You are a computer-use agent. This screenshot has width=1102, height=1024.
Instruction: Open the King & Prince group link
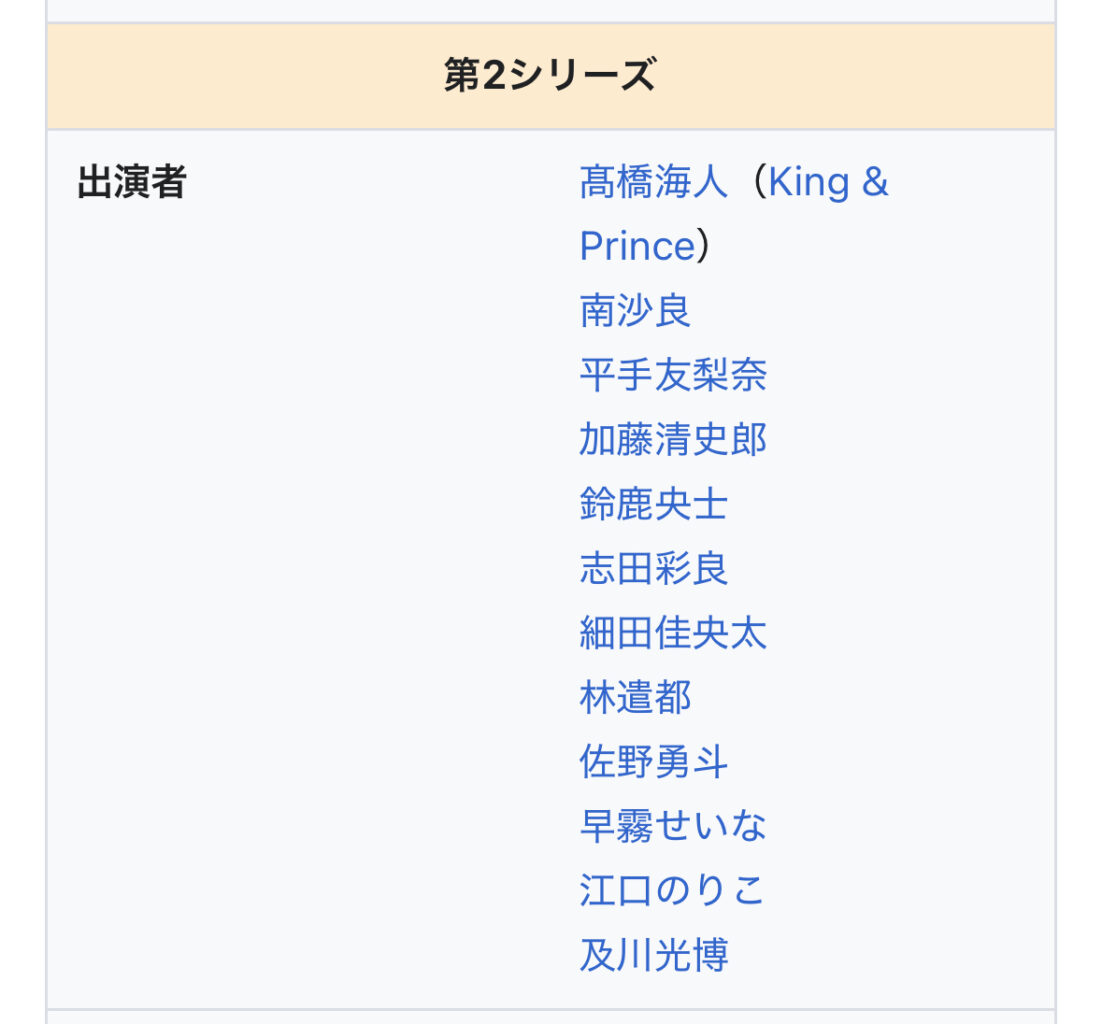point(734,214)
